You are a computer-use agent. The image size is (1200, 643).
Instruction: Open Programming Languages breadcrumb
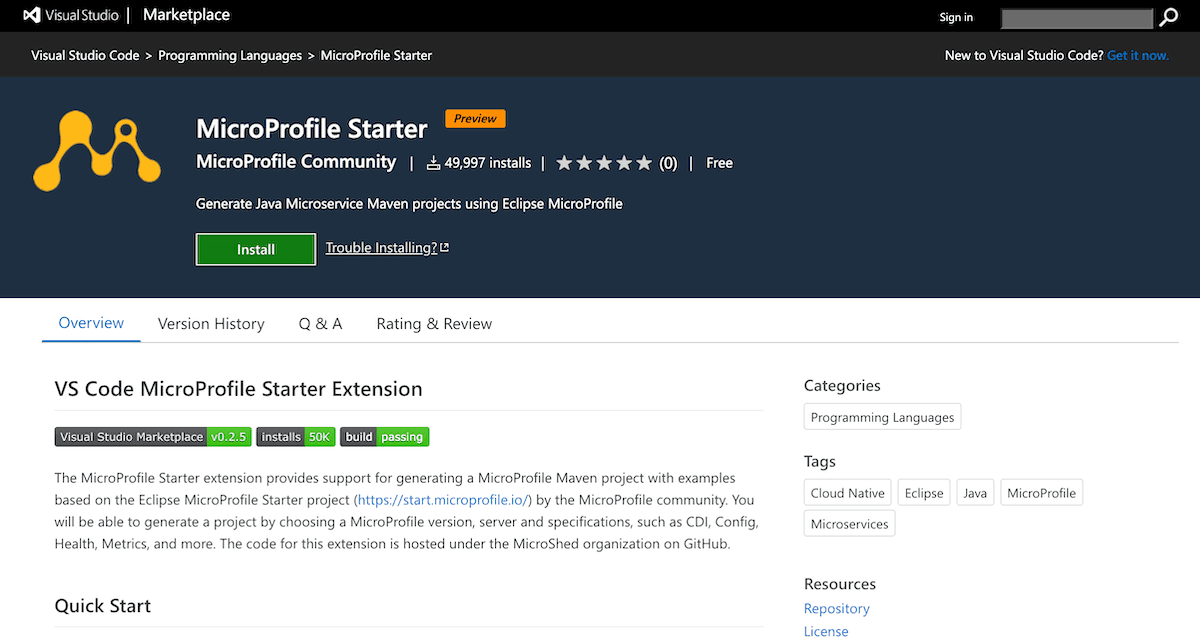pos(230,55)
